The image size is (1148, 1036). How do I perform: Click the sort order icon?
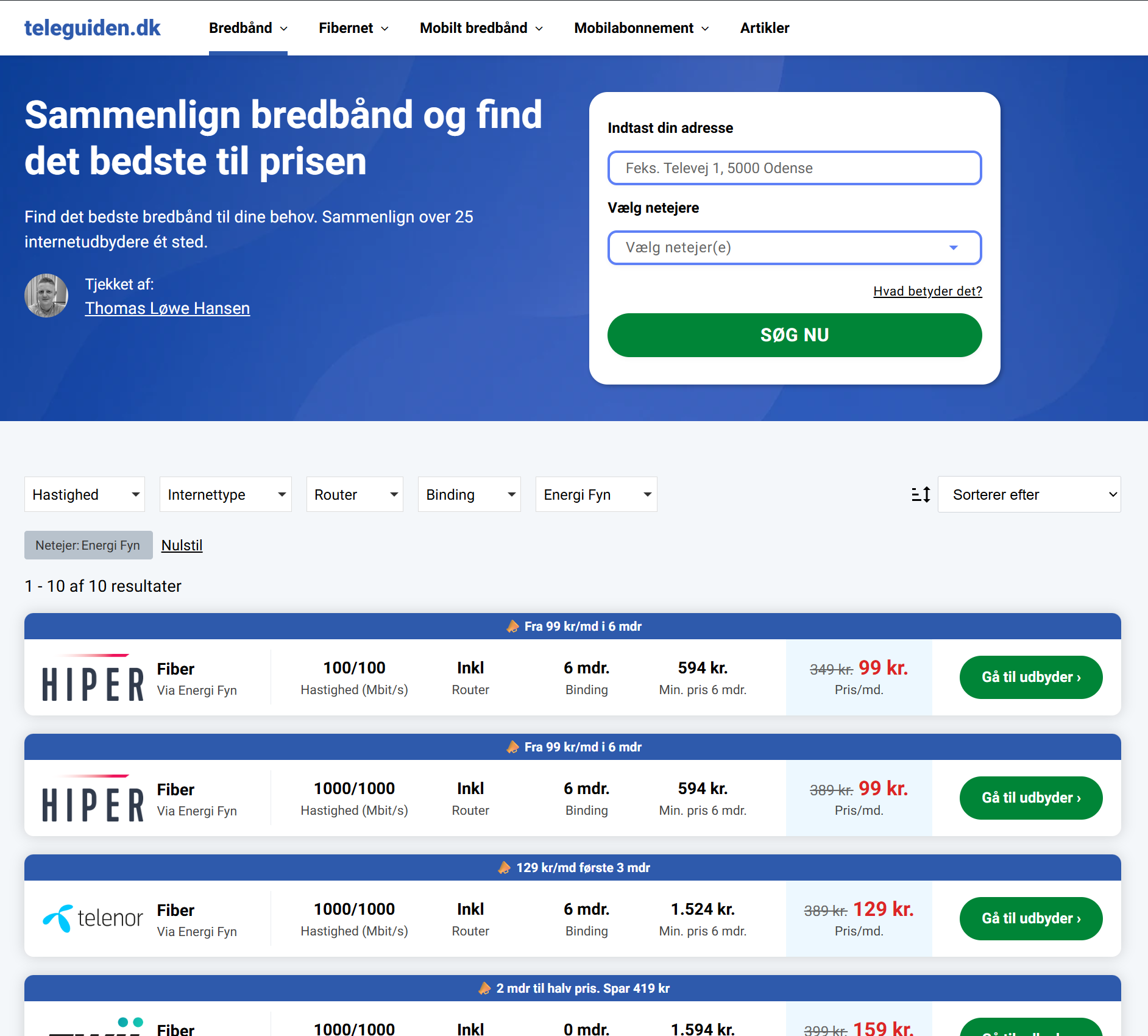tap(921, 494)
